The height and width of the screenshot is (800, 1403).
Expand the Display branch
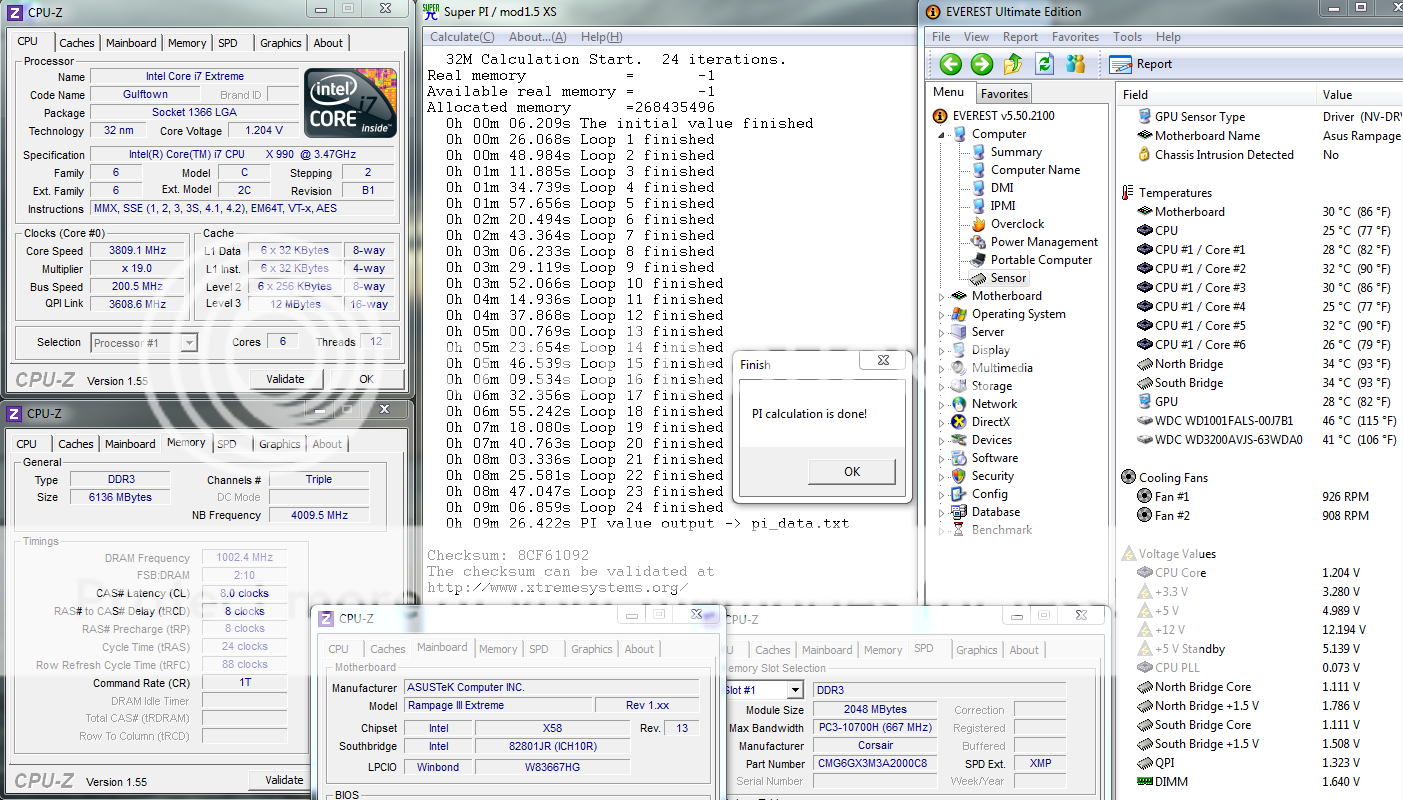point(942,351)
